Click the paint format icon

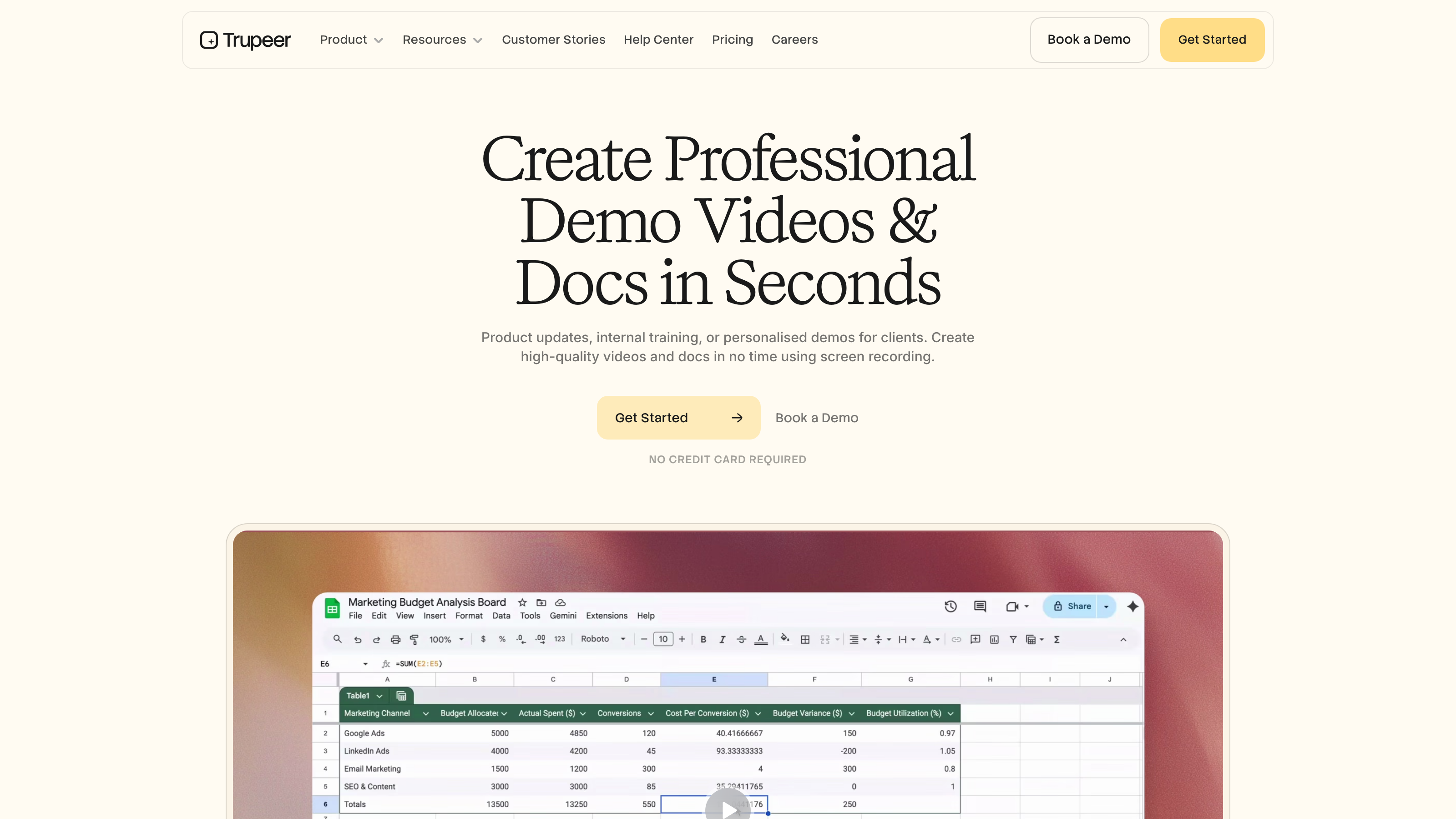[415, 639]
